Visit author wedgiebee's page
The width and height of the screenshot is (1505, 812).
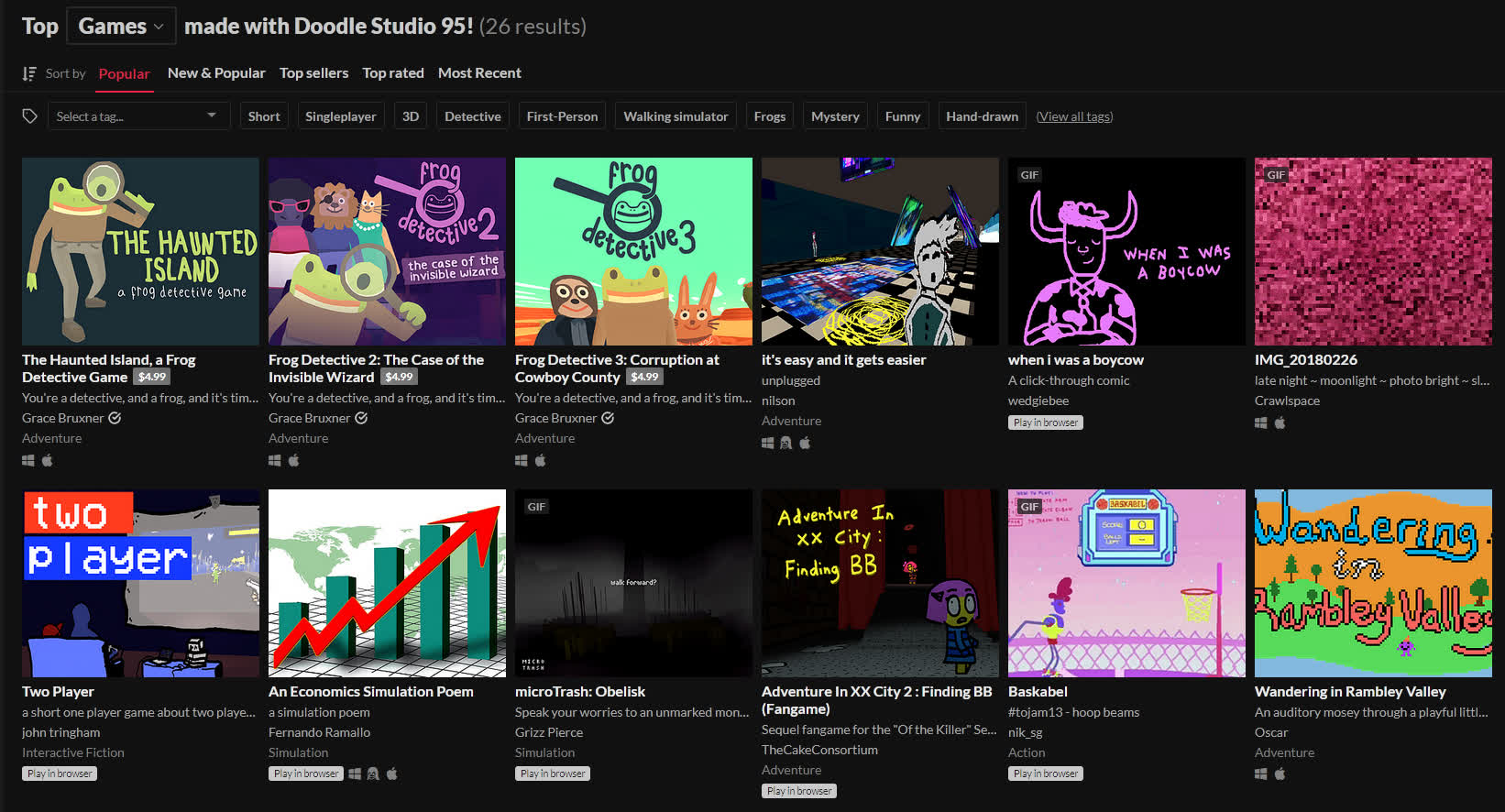pyautogui.click(x=1038, y=401)
